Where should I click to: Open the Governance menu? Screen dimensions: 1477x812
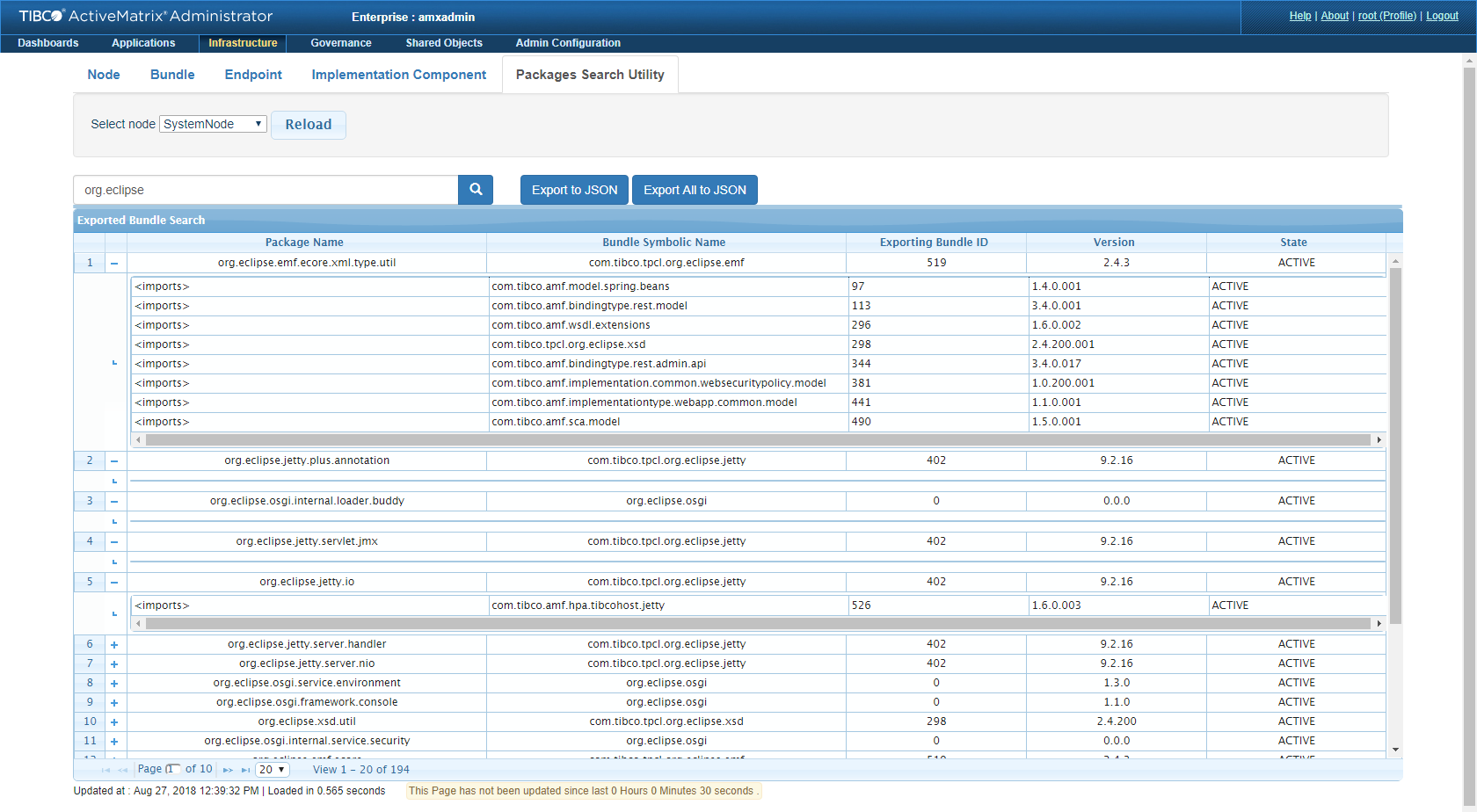coord(340,43)
